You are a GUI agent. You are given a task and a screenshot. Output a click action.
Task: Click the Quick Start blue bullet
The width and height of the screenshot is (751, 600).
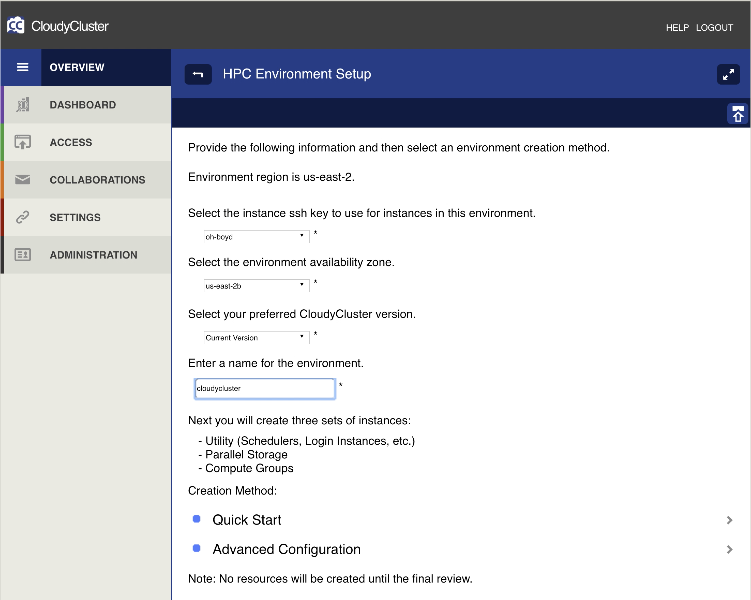[196, 519]
